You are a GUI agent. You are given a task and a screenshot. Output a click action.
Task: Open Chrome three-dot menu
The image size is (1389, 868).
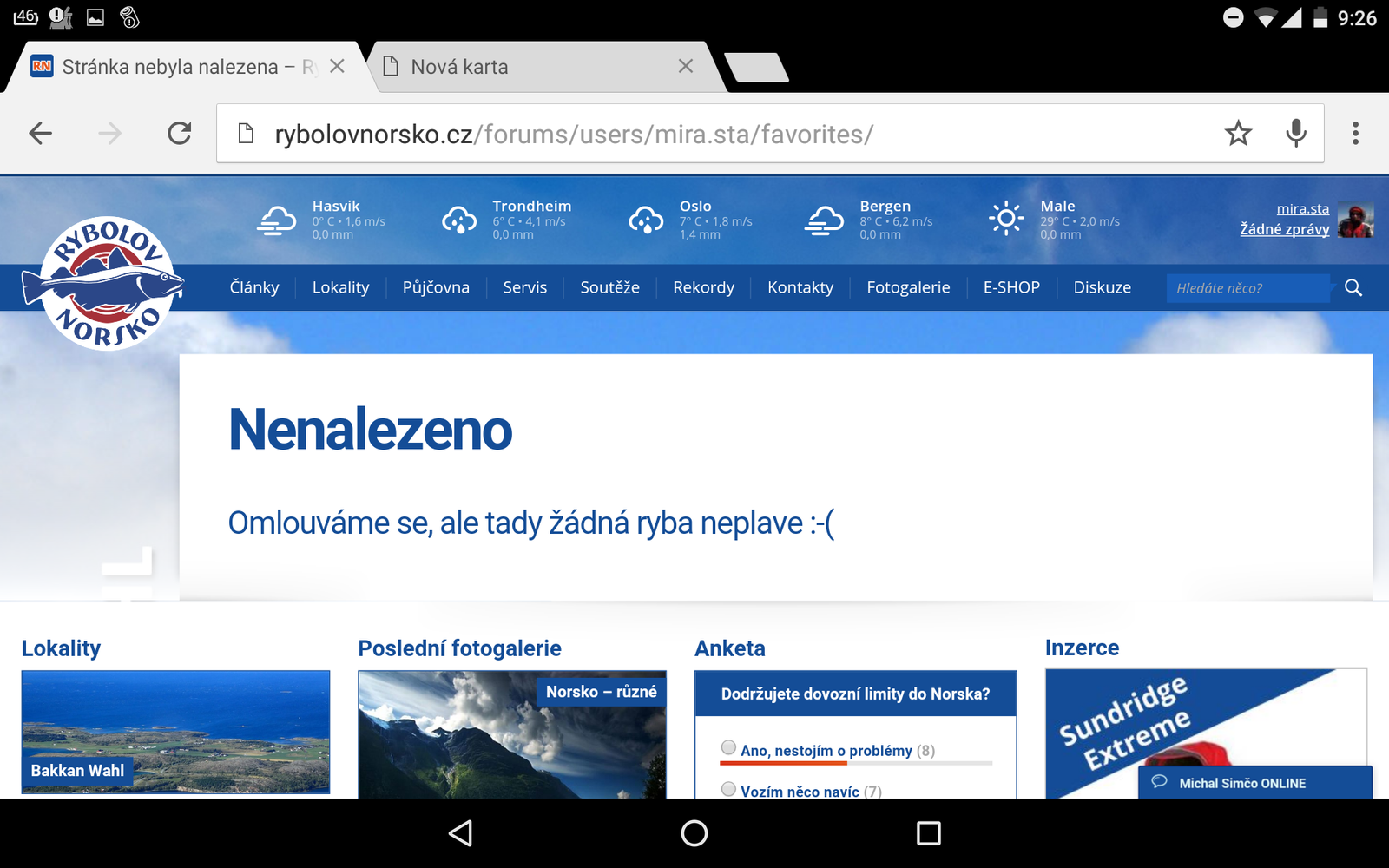[1355, 134]
